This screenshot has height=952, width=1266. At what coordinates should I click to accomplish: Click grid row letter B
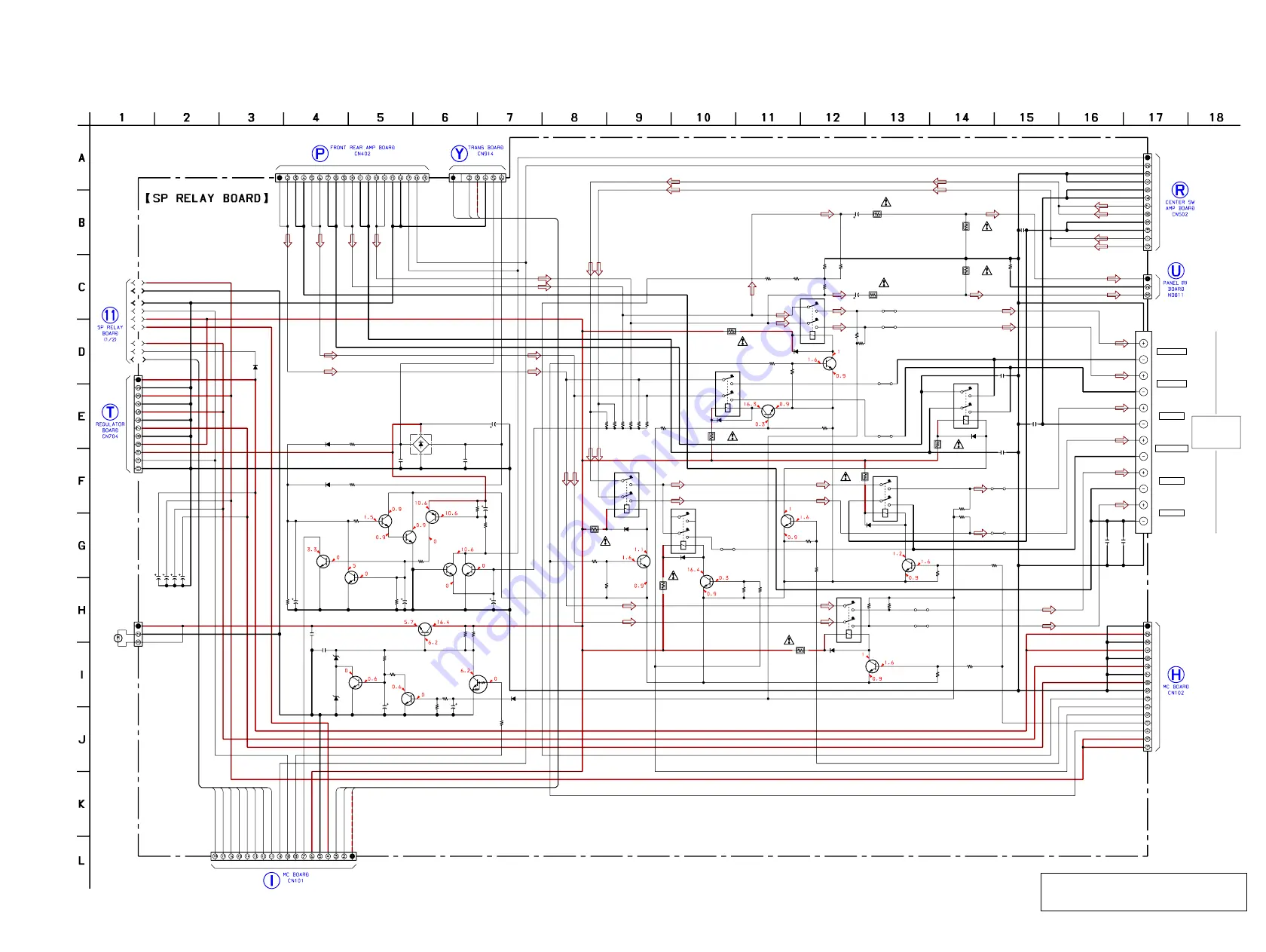(x=82, y=223)
